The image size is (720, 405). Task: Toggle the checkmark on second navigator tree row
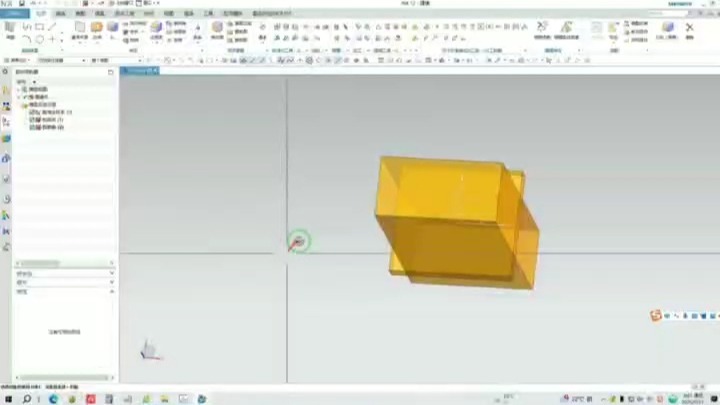pyautogui.click(x=26, y=97)
